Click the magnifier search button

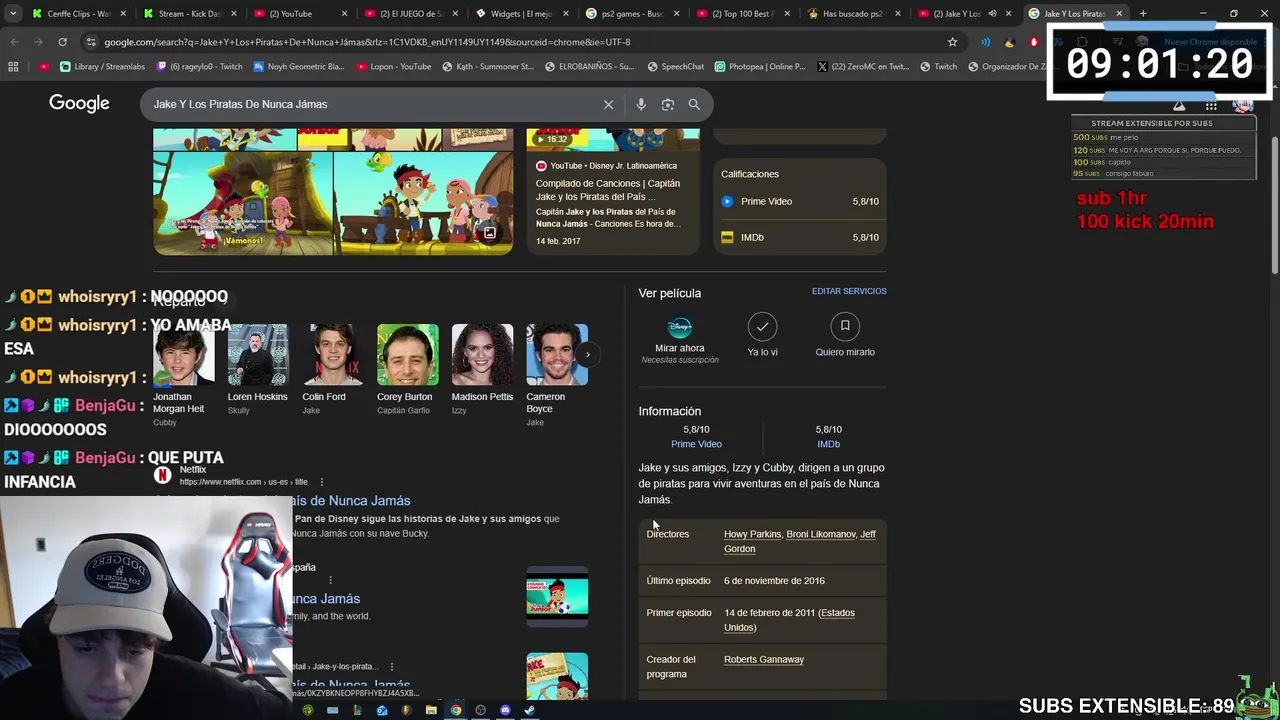pyautogui.click(x=694, y=104)
